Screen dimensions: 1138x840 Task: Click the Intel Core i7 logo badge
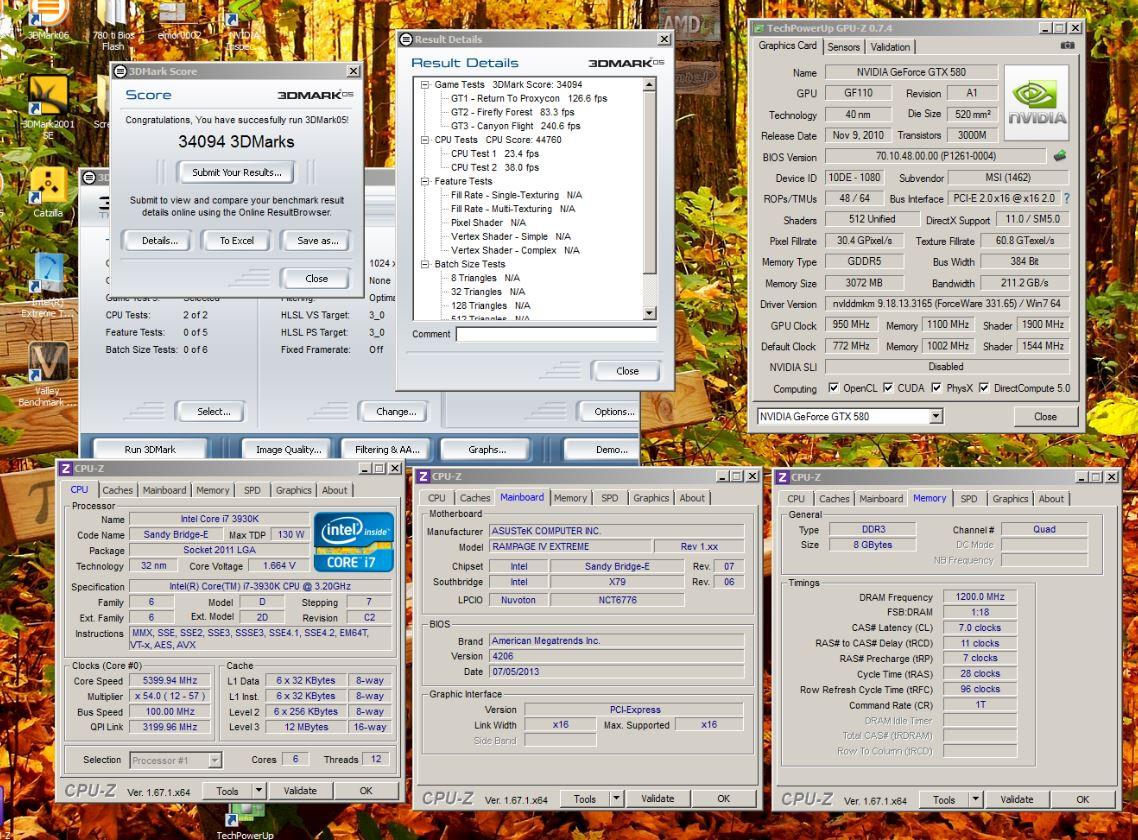pyautogui.click(x=353, y=542)
